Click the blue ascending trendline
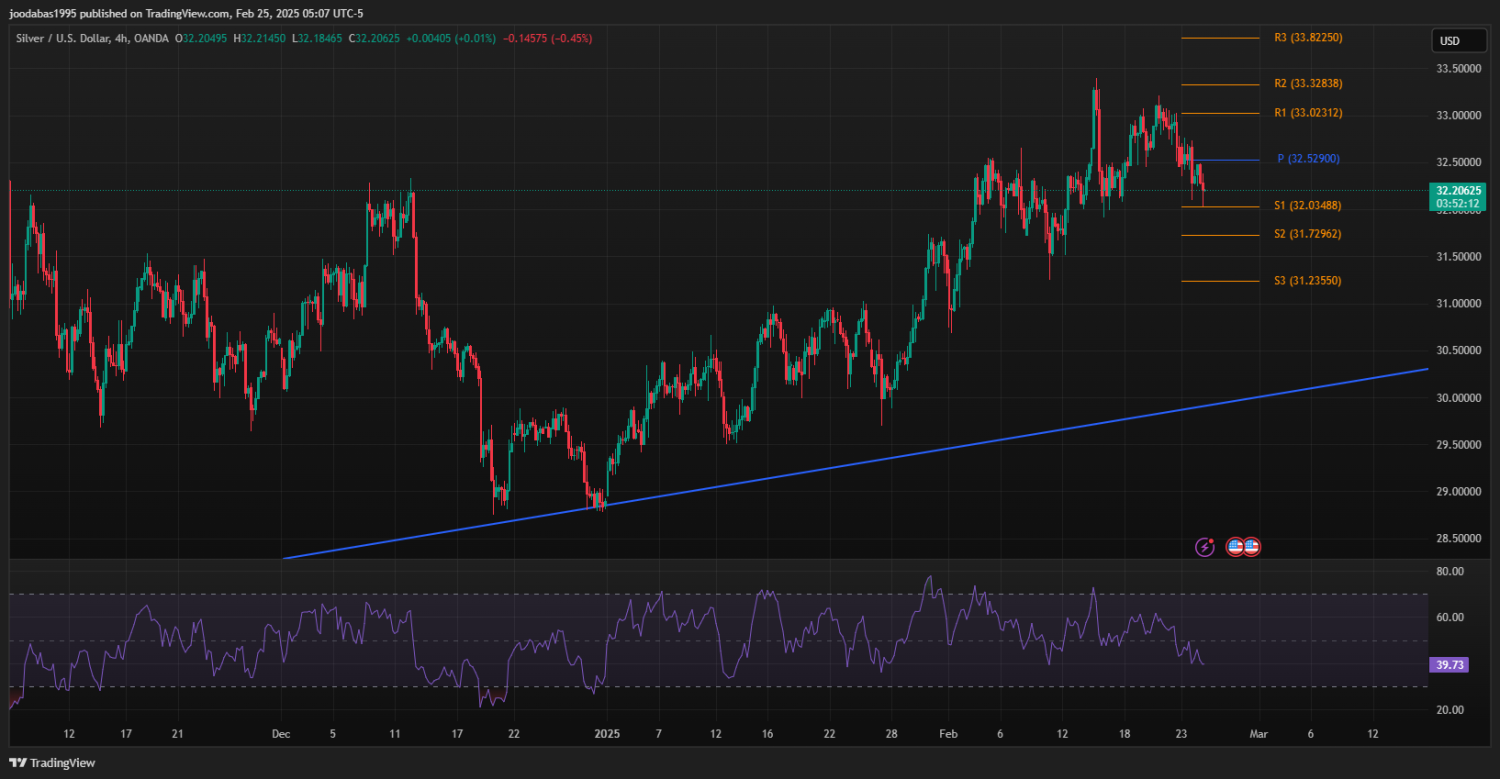 (856, 463)
